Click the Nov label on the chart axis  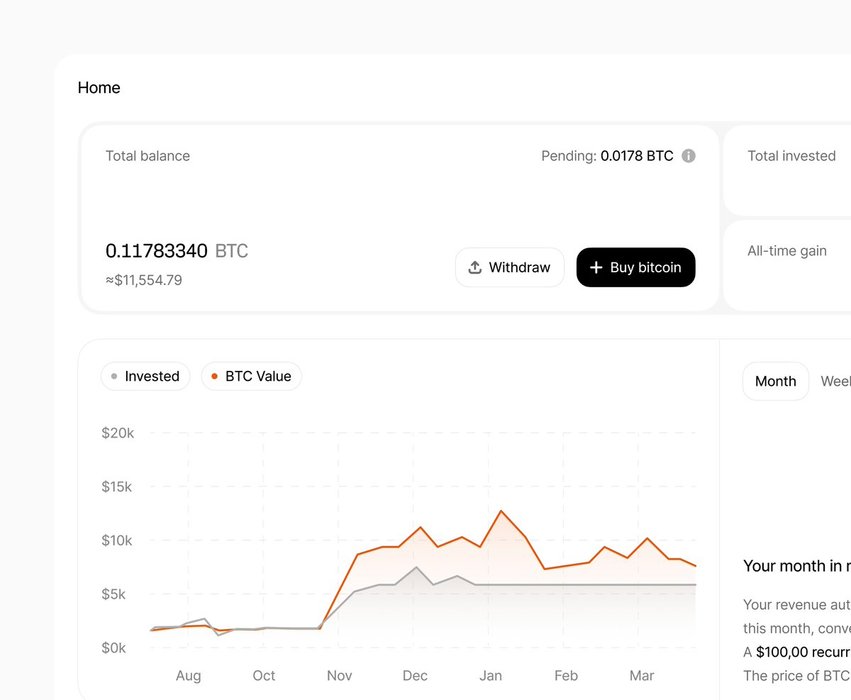(x=339, y=676)
